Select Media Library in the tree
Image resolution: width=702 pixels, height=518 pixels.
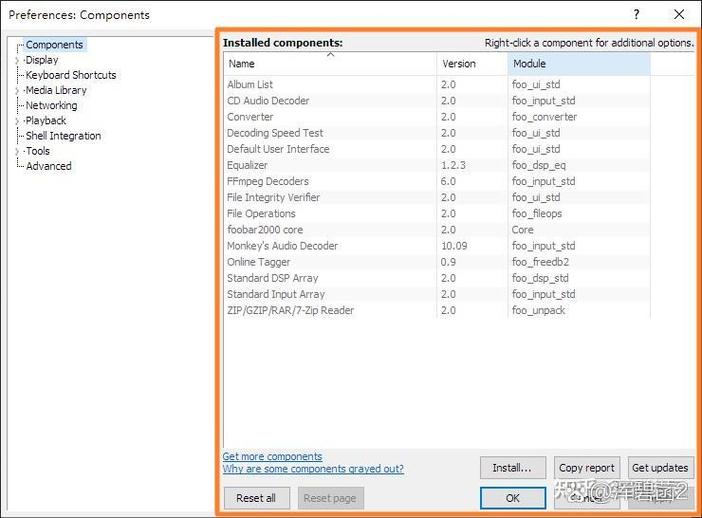click(56, 90)
